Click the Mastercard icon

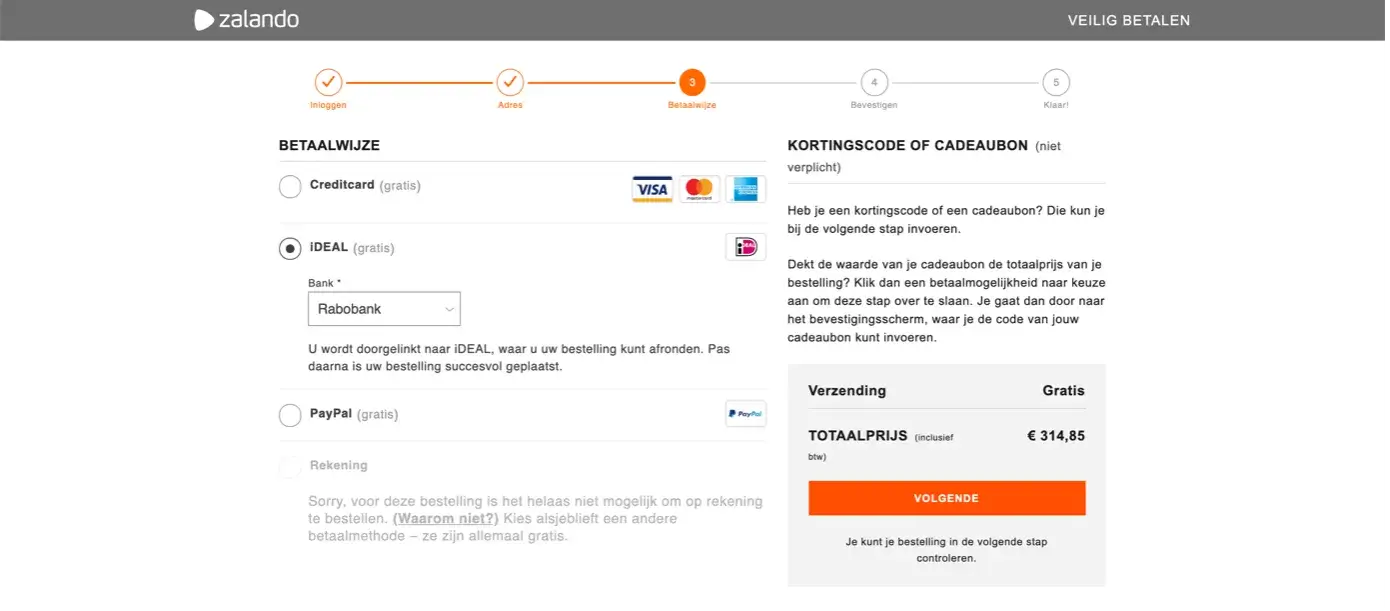tap(699, 189)
